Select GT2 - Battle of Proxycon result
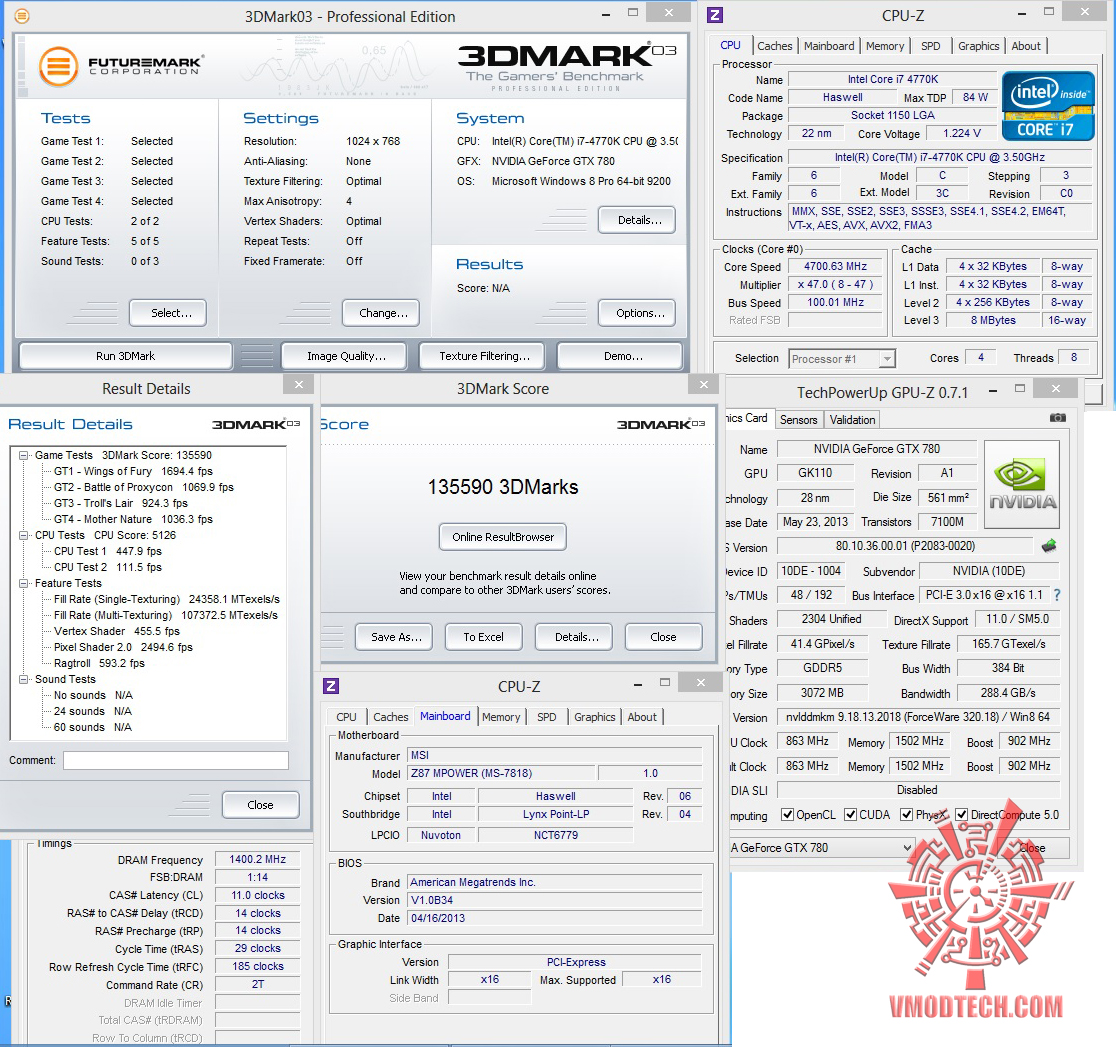1116x1047 pixels. pyautogui.click(x=144, y=488)
